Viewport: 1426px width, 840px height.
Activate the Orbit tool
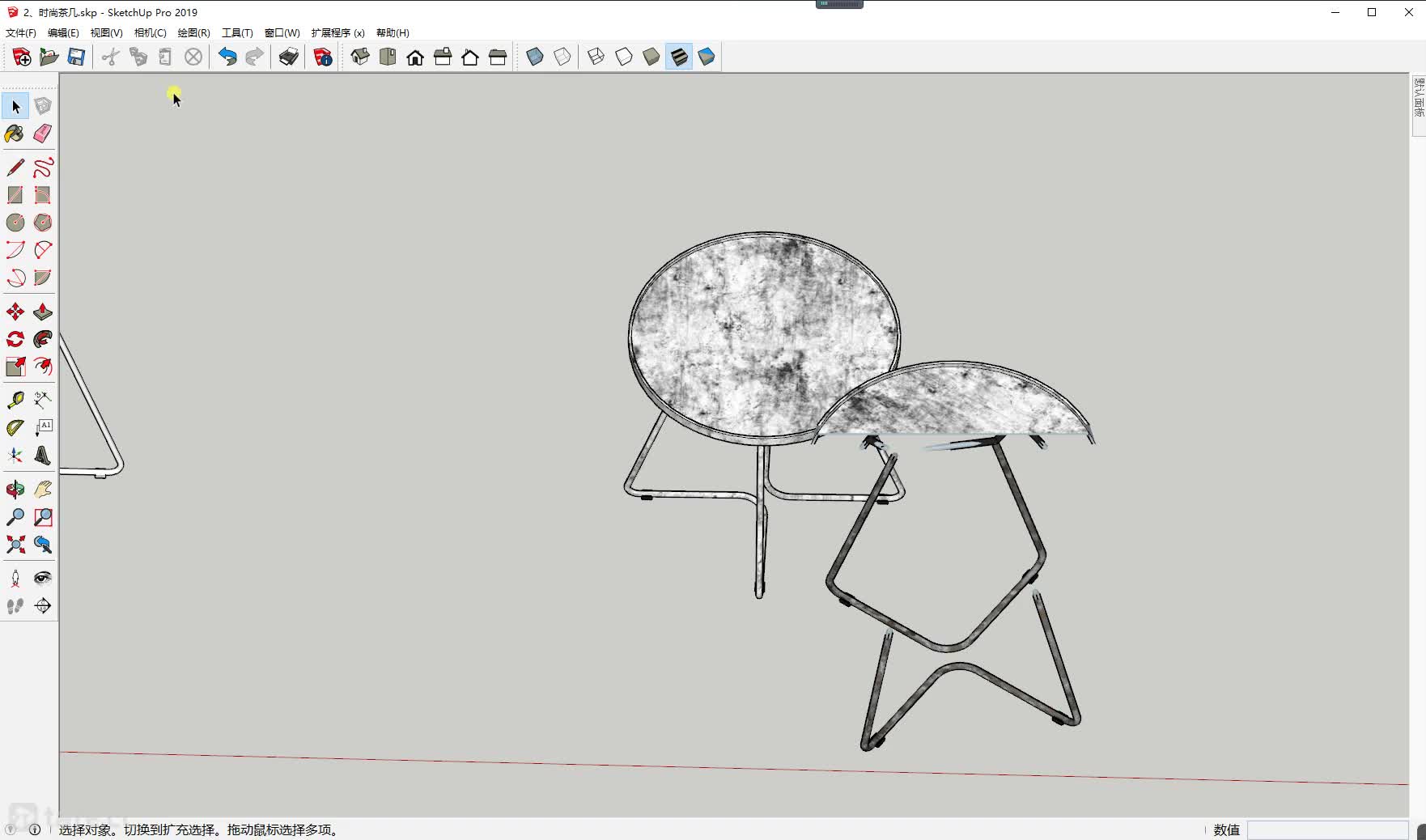(x=15, y=490)
